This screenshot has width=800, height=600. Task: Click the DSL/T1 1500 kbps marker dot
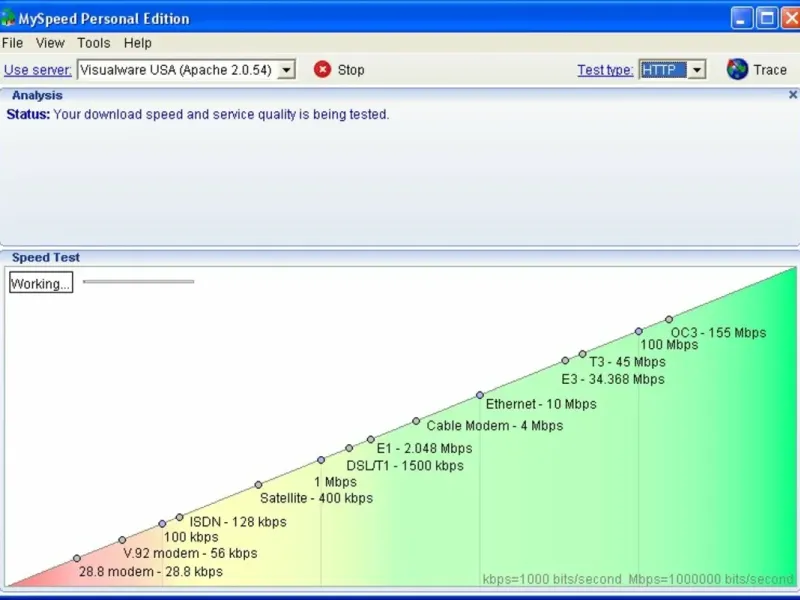(349, 448)
